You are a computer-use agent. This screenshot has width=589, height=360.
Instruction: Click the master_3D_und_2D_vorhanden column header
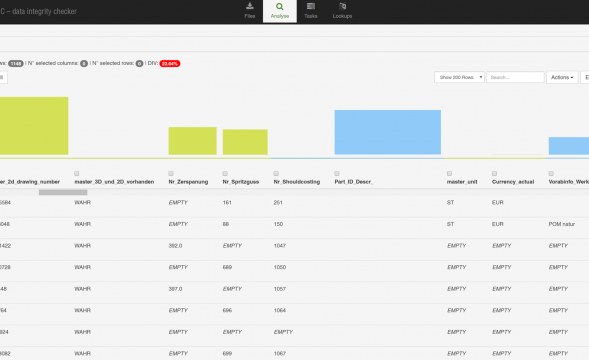(x=114, y=182)
